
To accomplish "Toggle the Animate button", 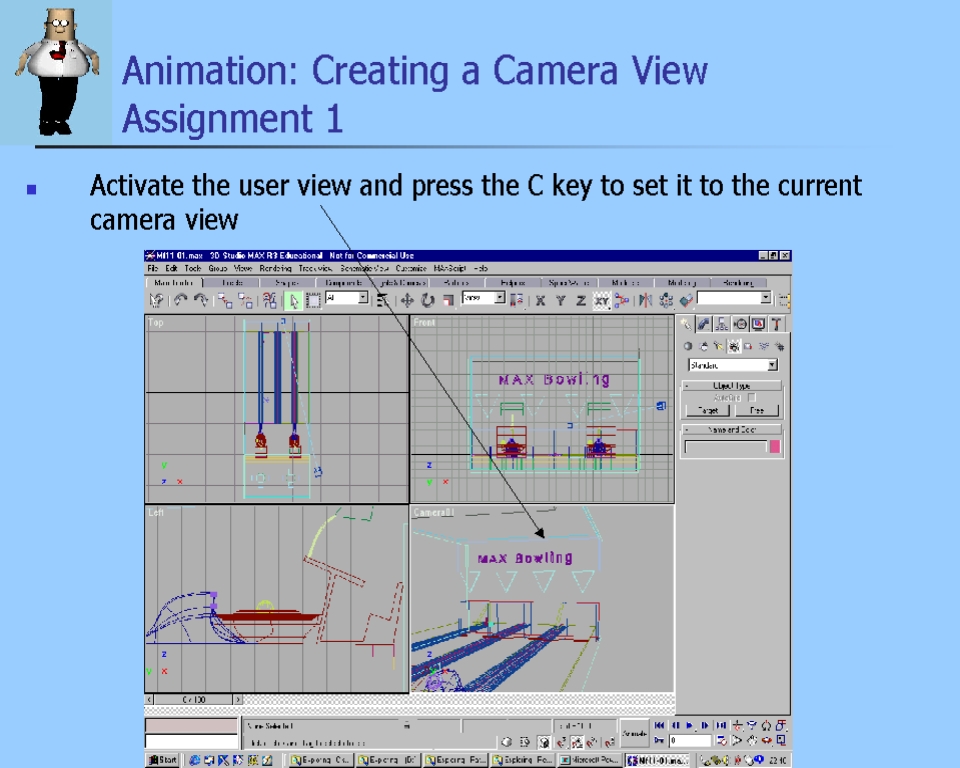I will [634, 733].
